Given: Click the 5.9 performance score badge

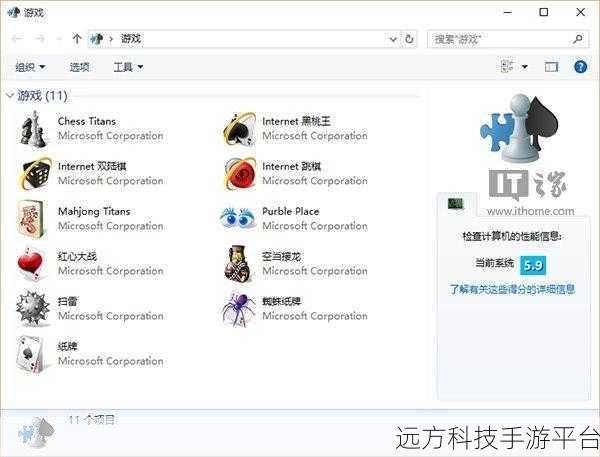Looking at the screenshot, I should [x=533, y=265].
